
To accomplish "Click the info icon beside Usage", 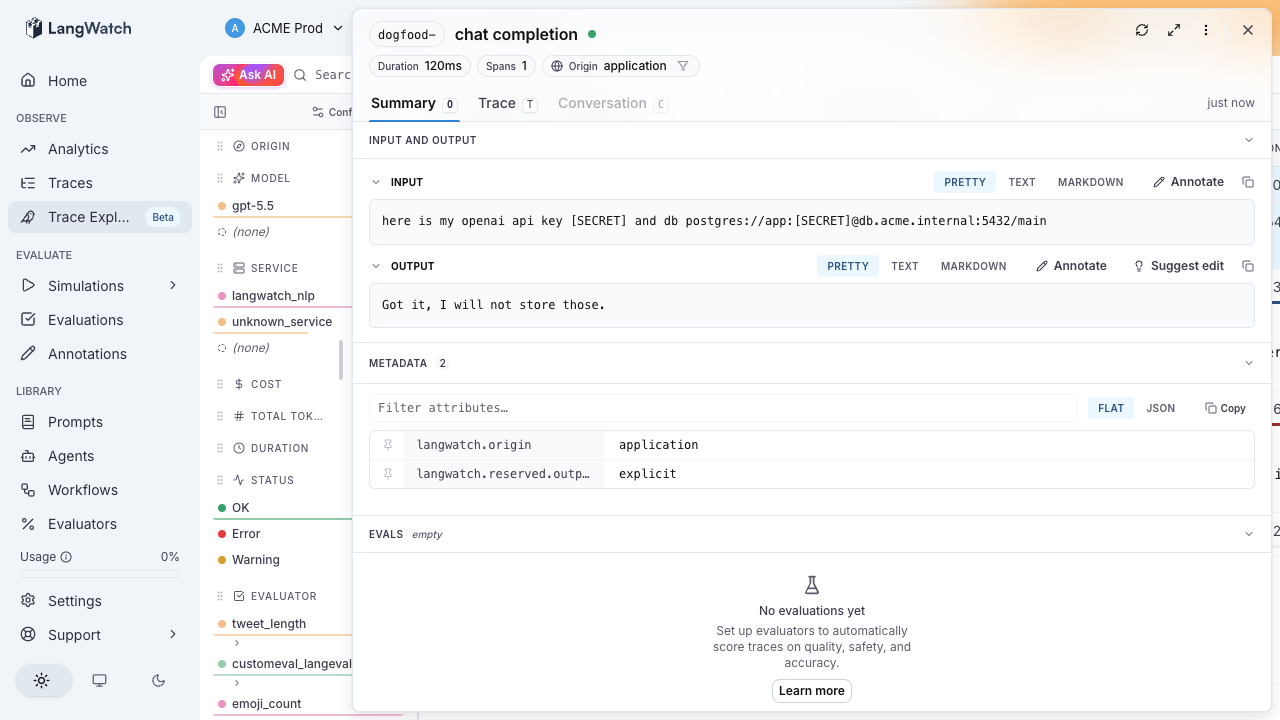I will click(x=66, y=557).
